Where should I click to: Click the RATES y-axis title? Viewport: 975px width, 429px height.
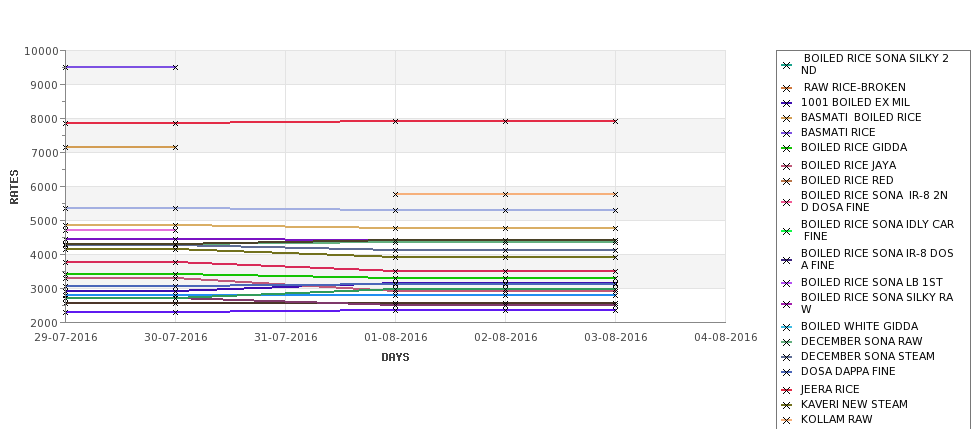coord(14,187)
